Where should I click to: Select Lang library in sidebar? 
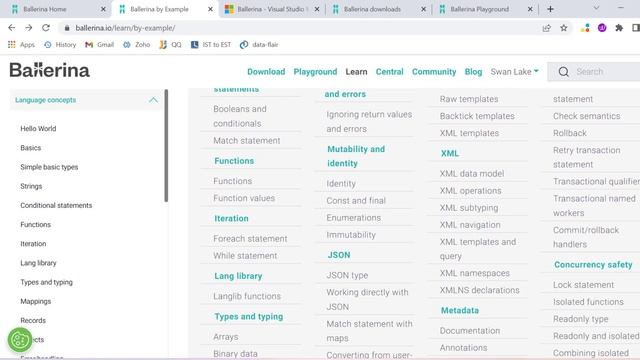pyautogui.click(x=38, y=263)
